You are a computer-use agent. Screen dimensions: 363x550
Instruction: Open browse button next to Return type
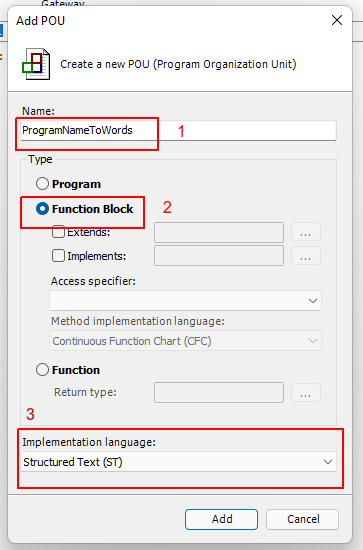coord(305,393)
